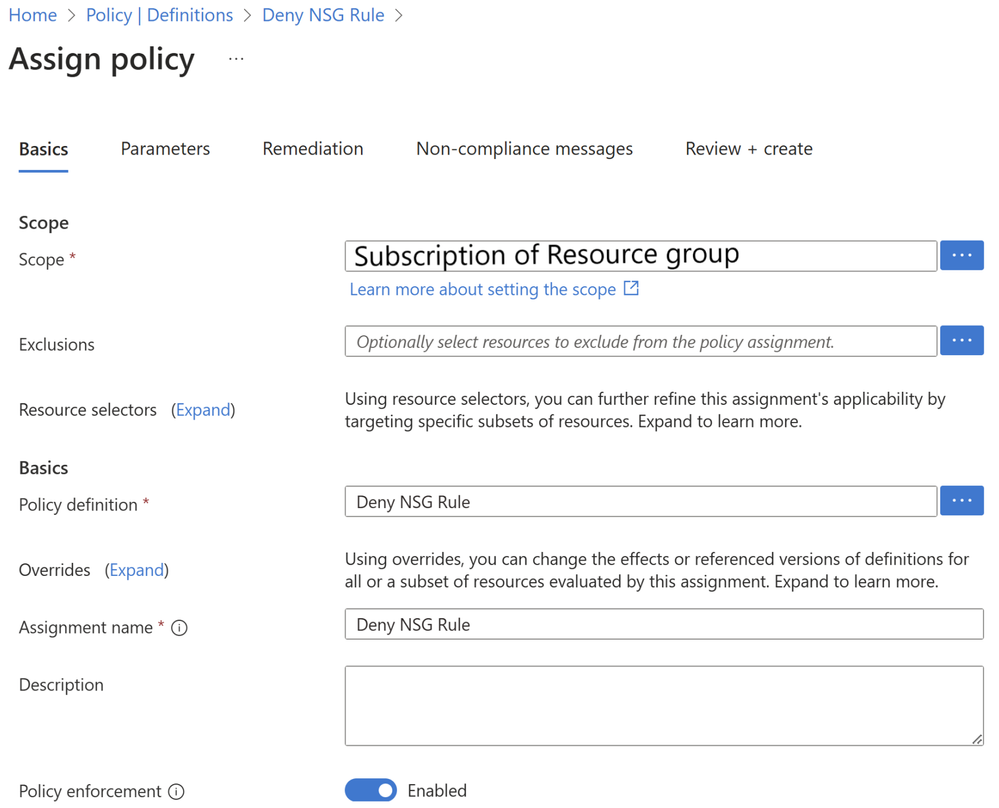
Task: Click the Policy enforcement label
Action: pyautogui.click(x=90, y=791)
